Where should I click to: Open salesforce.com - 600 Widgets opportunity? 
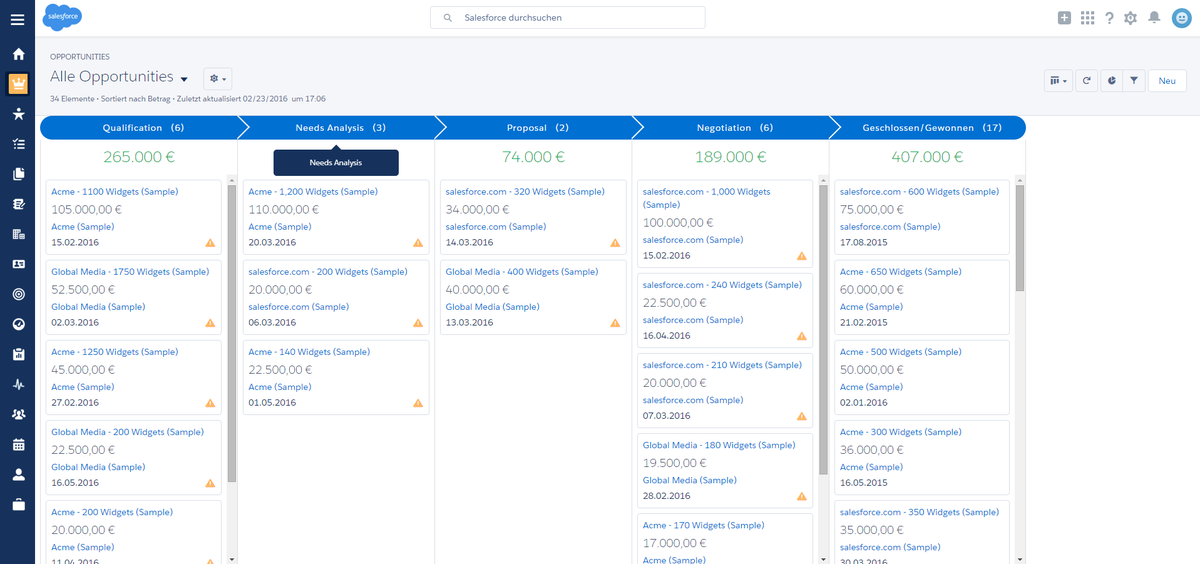(919, 191)
